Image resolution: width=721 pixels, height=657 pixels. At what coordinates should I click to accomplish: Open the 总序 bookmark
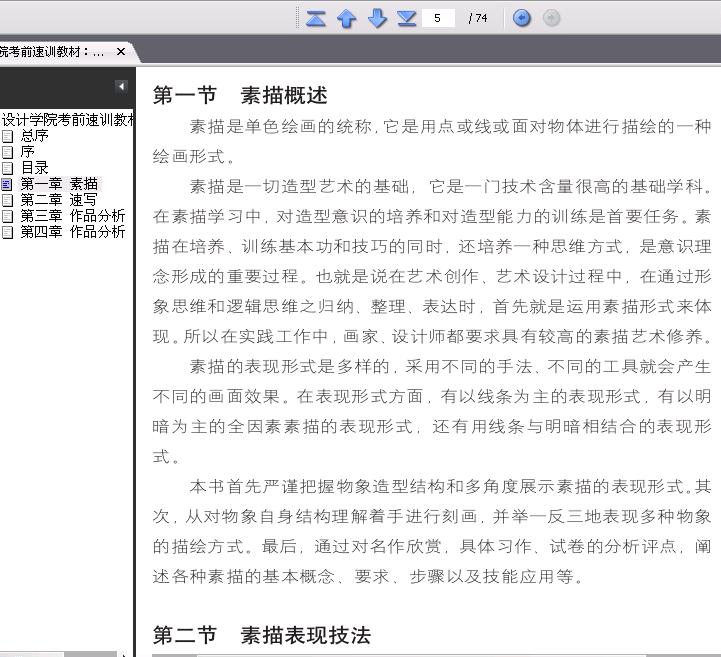pos(34,136)
